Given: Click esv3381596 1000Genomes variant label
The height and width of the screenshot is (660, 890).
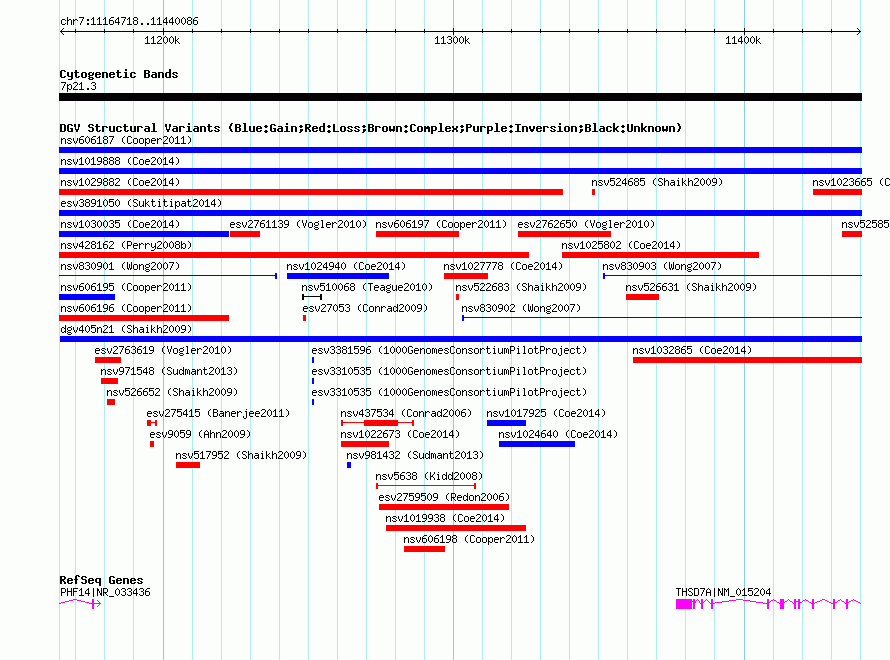Looking at the screenshot, I should pos(449,350).
